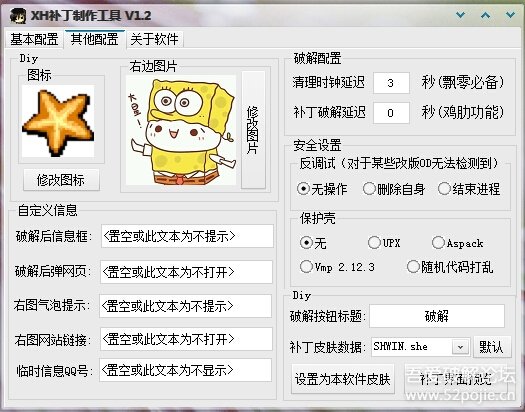The image size is (525, 412).
Task: Switch to the 基本配置 tab
Action: click(34, 39)
